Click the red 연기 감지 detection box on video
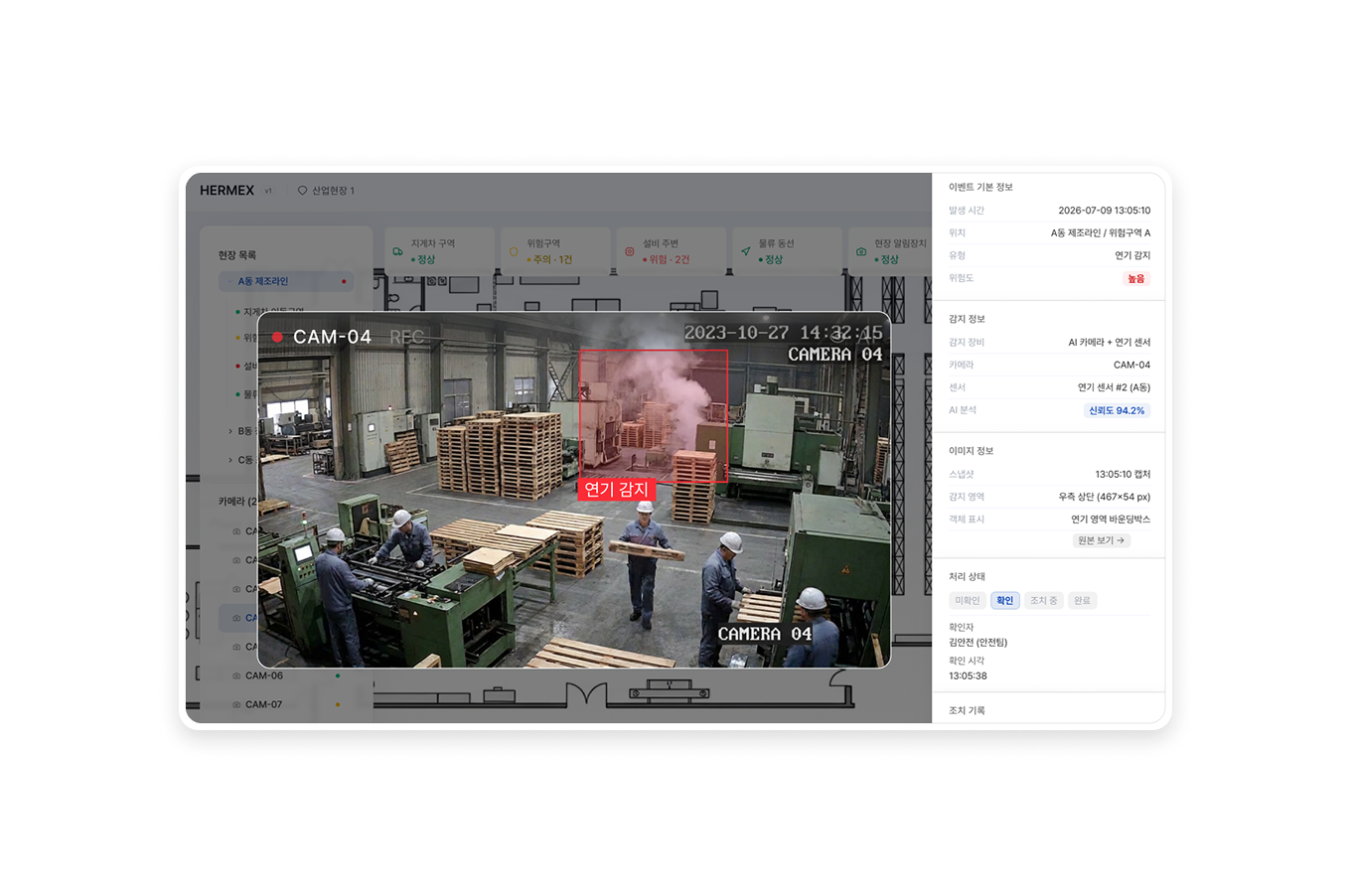This screenshot has width=1351, height=896. (654, 415)
